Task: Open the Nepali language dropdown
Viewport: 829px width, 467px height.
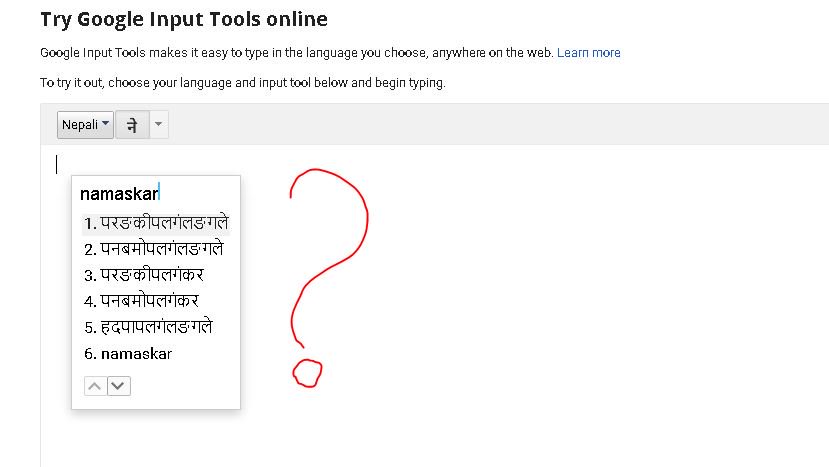Action: pos(85,125)
